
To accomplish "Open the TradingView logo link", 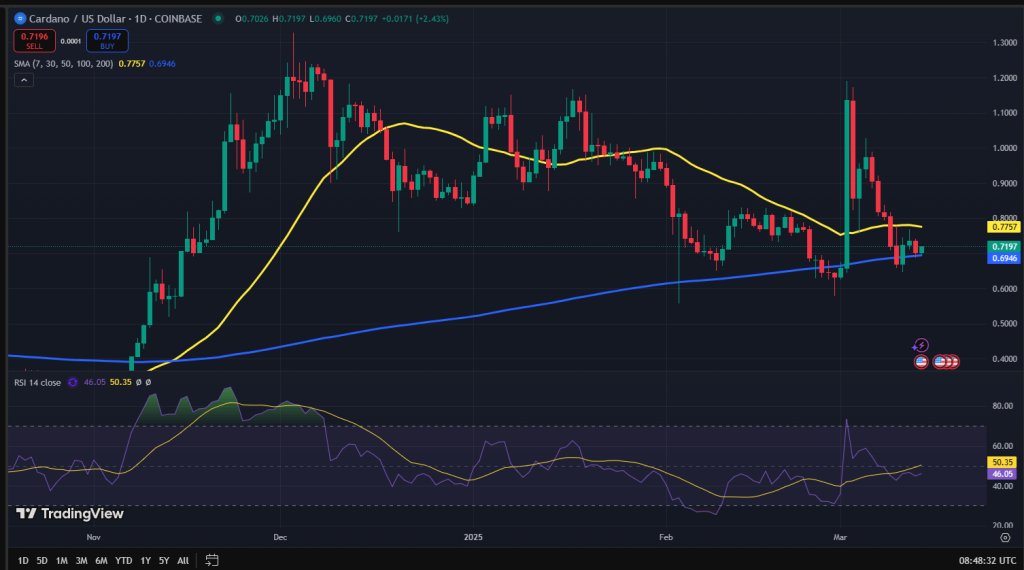I will click(69, 514).
